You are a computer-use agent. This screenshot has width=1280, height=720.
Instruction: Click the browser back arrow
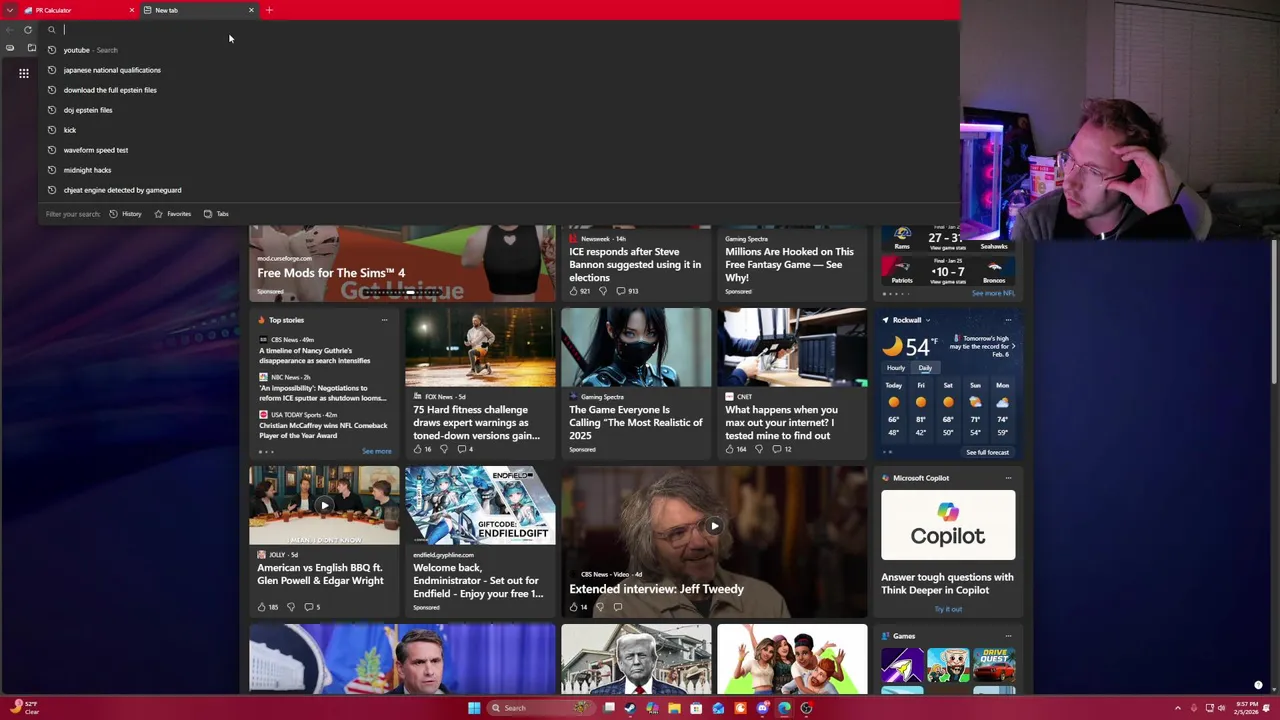coord(10,30)
